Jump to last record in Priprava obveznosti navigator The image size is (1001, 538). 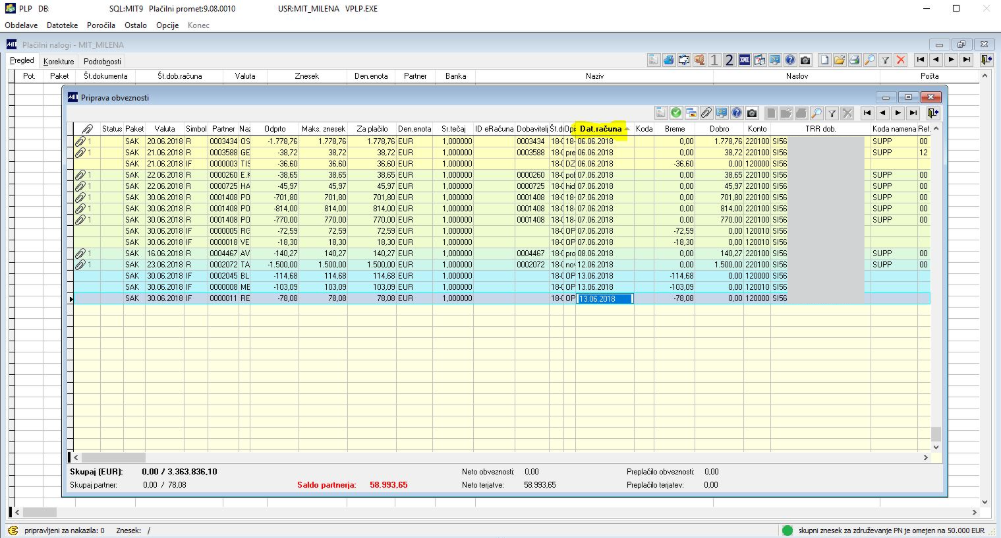(913, 113)
